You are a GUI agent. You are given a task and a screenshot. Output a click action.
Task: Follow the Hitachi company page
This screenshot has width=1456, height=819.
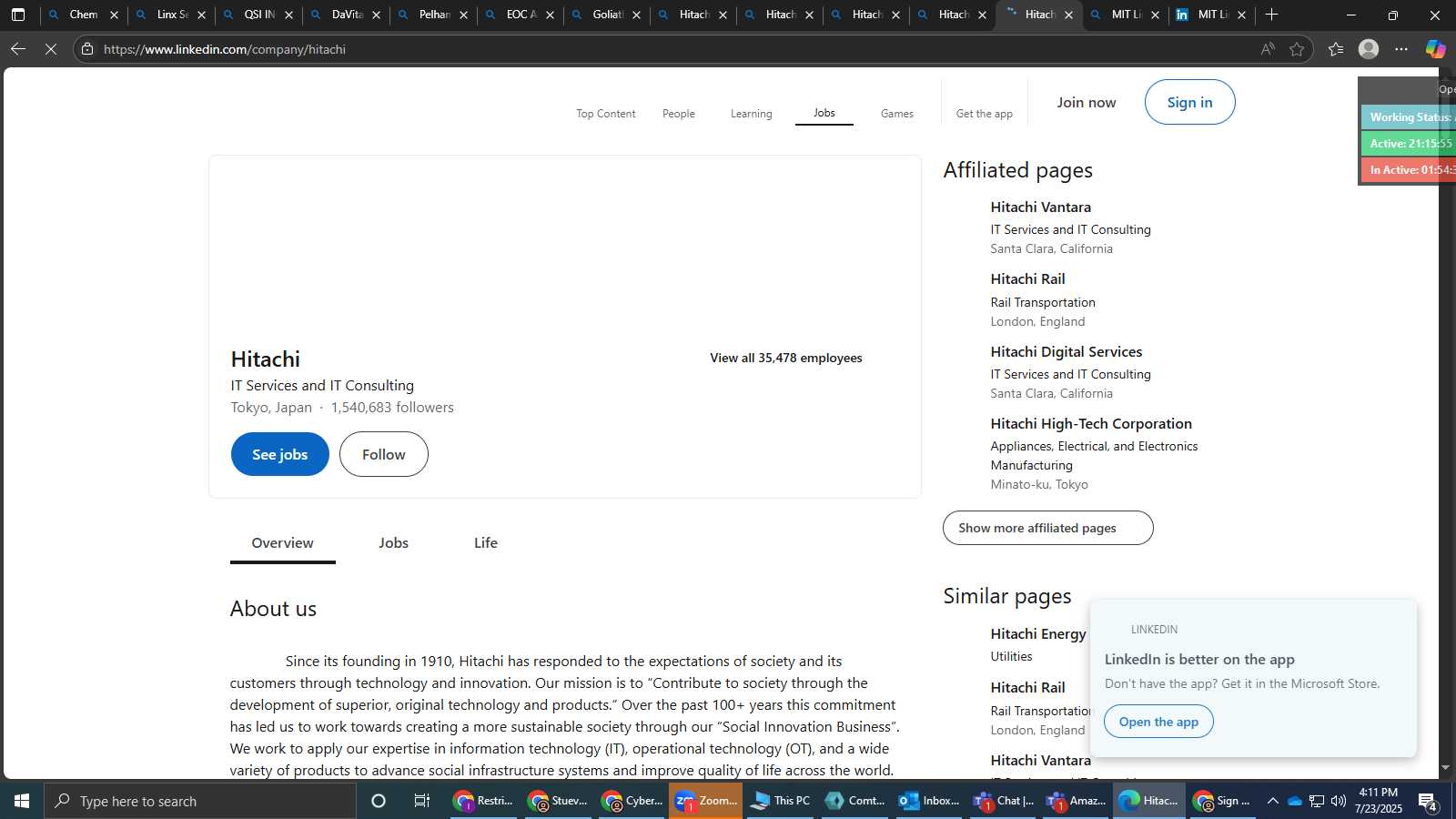pos(383,454)
